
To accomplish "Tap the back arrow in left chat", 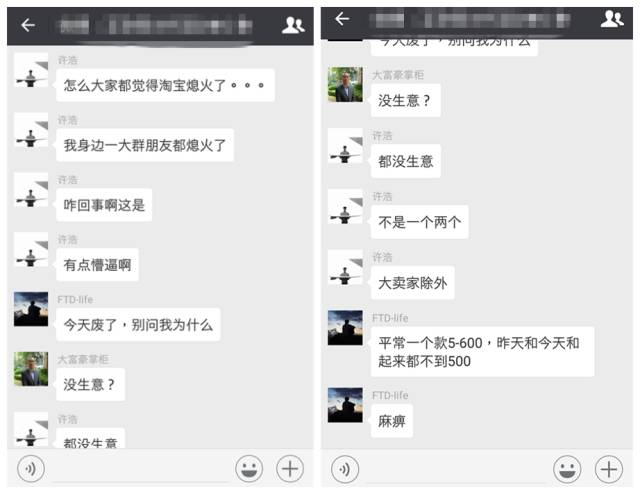I will click(x=28, y=25).
